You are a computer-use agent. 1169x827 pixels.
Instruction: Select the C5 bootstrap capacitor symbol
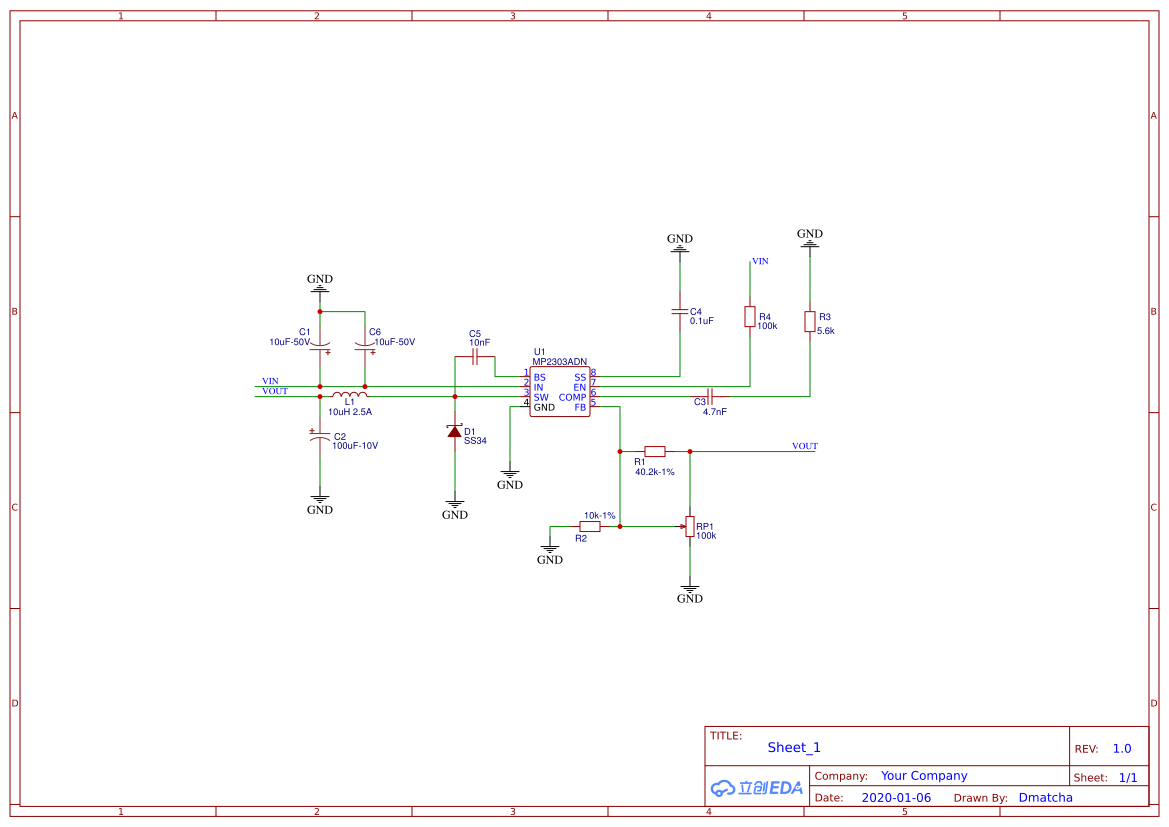click(x=475, y=357)
